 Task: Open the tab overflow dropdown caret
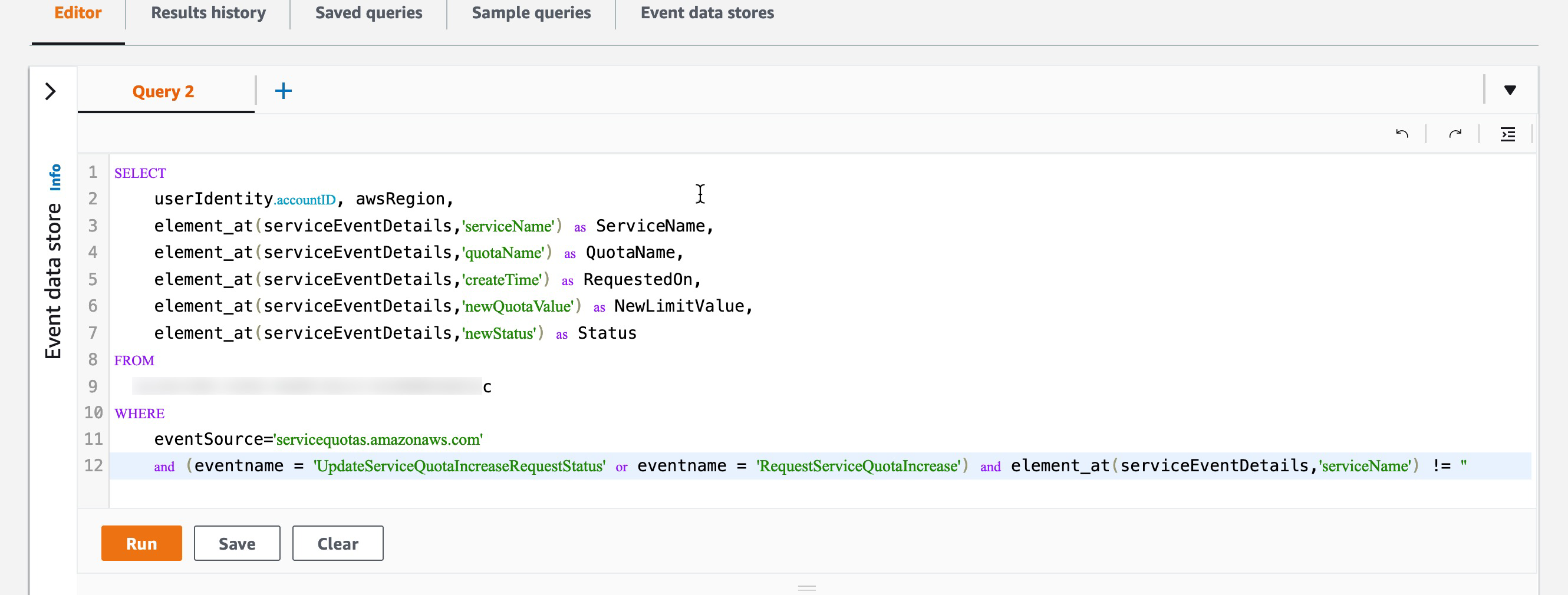tap(1511, 90)
